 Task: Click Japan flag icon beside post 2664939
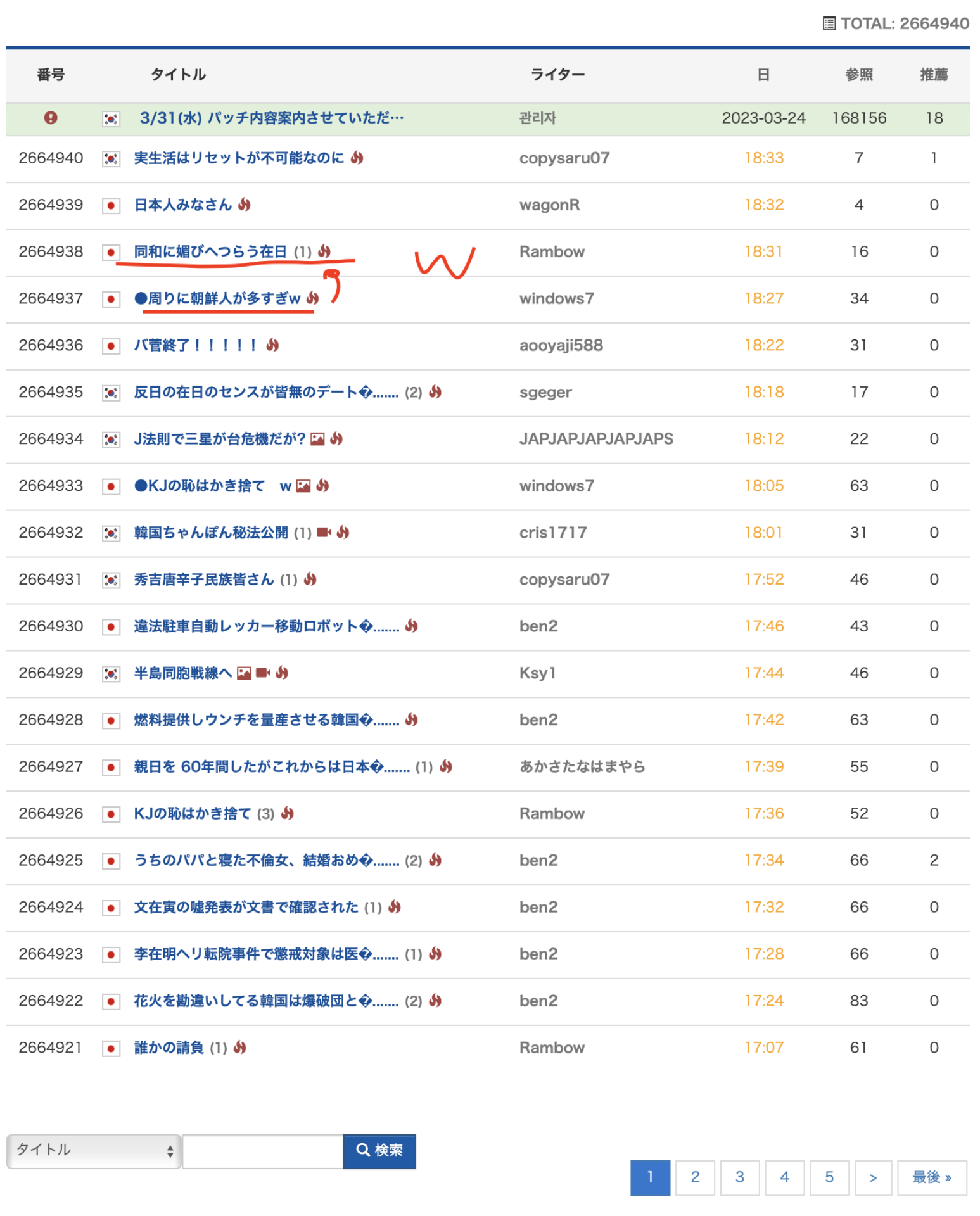click(111, 205)
